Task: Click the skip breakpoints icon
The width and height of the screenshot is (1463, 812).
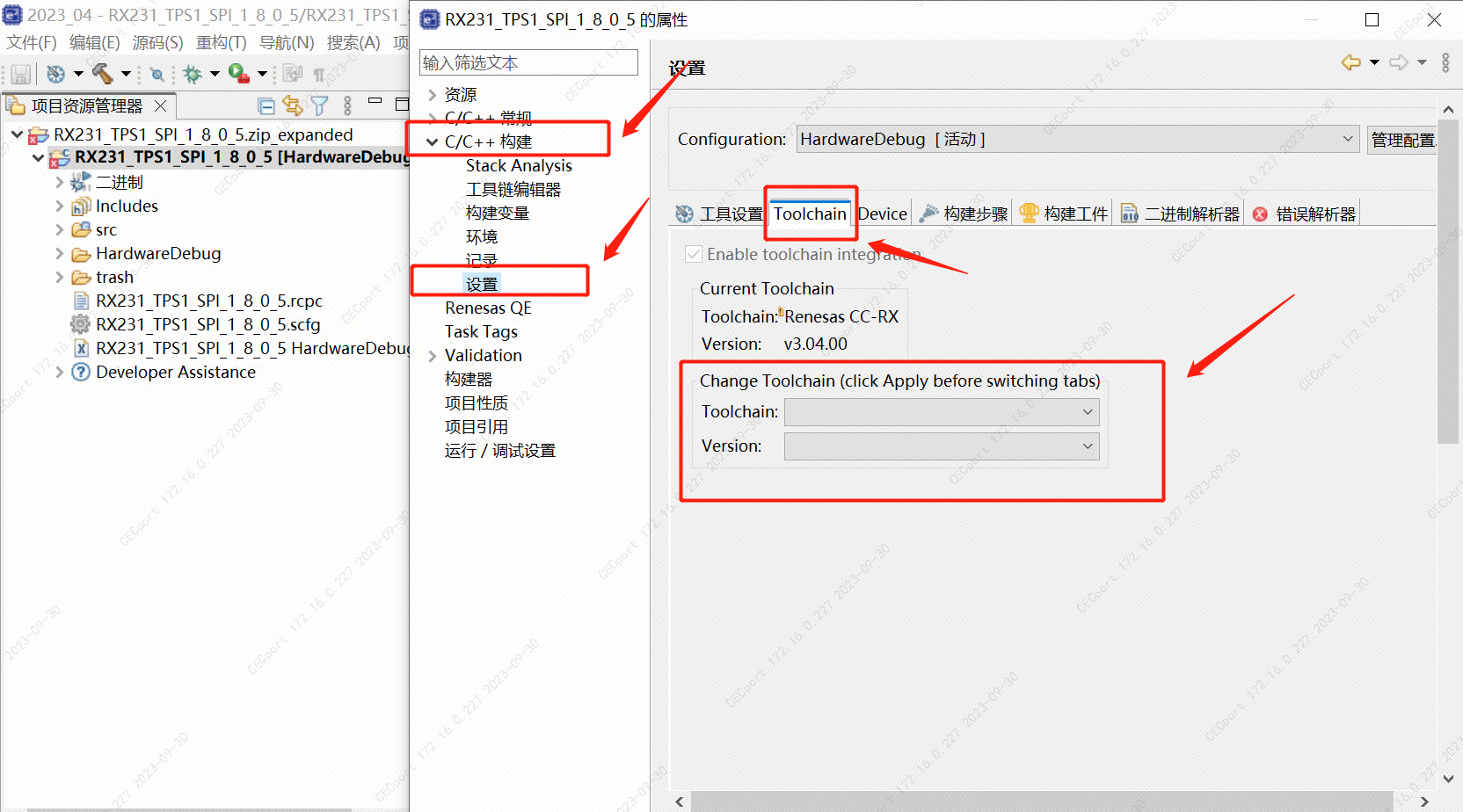Action: [x=157, y=75]
